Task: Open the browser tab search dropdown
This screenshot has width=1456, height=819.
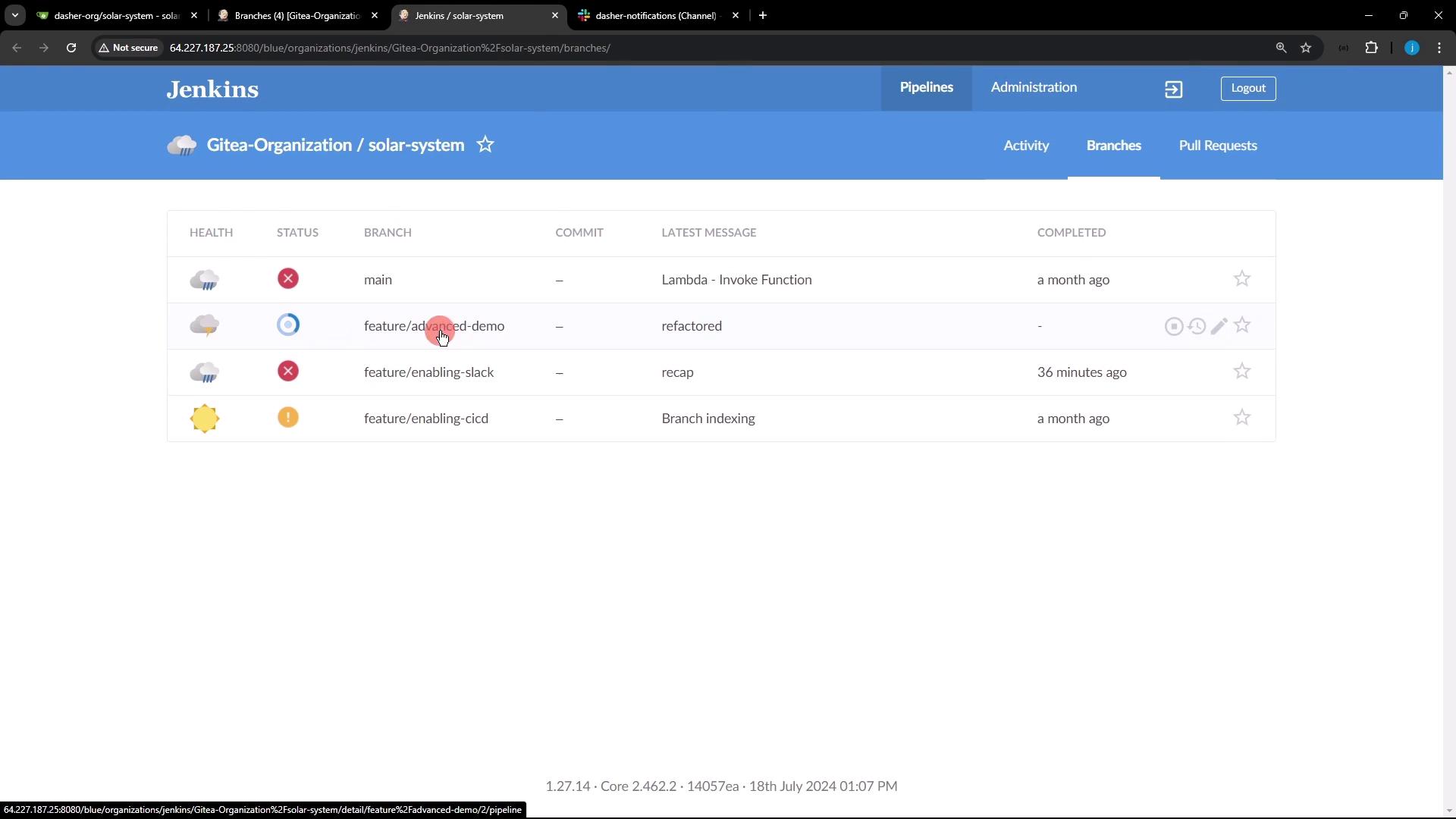Action: click(14, 15)
